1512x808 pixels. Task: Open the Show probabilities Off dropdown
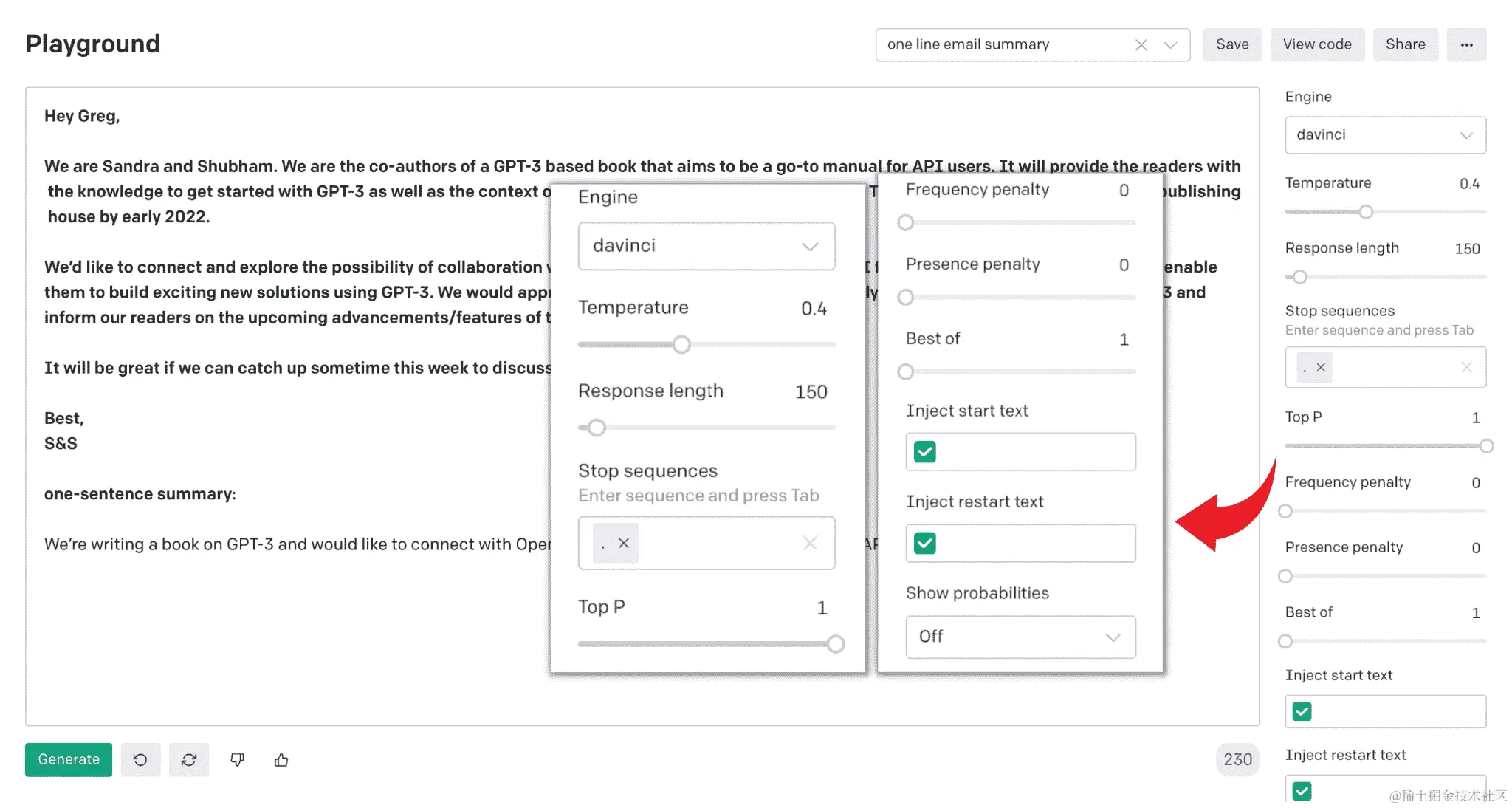[x=1020, y=637]
